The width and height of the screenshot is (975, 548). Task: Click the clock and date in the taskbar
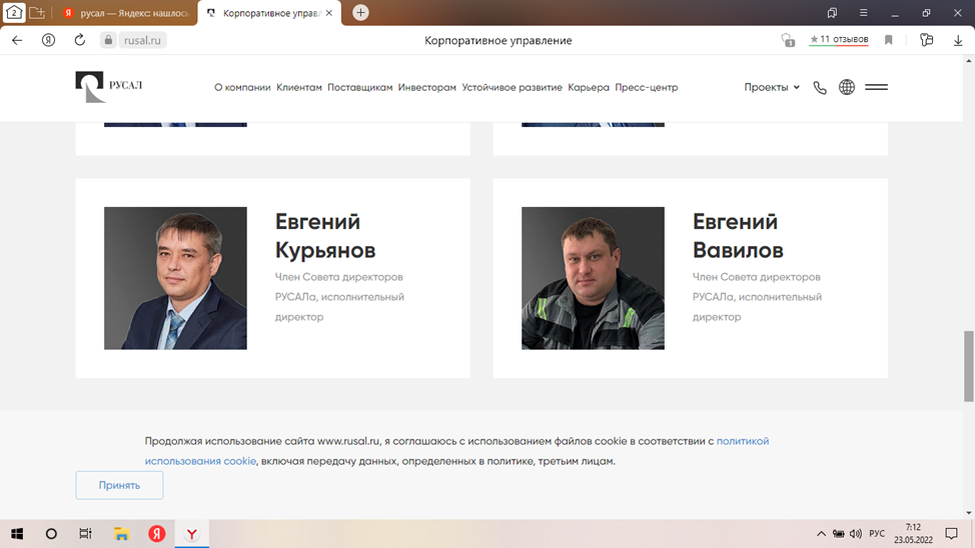click(x=913, y=534)
